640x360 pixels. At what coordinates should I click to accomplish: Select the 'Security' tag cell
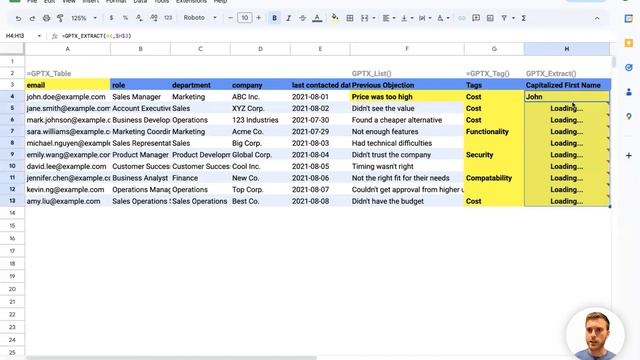point(494,155)
